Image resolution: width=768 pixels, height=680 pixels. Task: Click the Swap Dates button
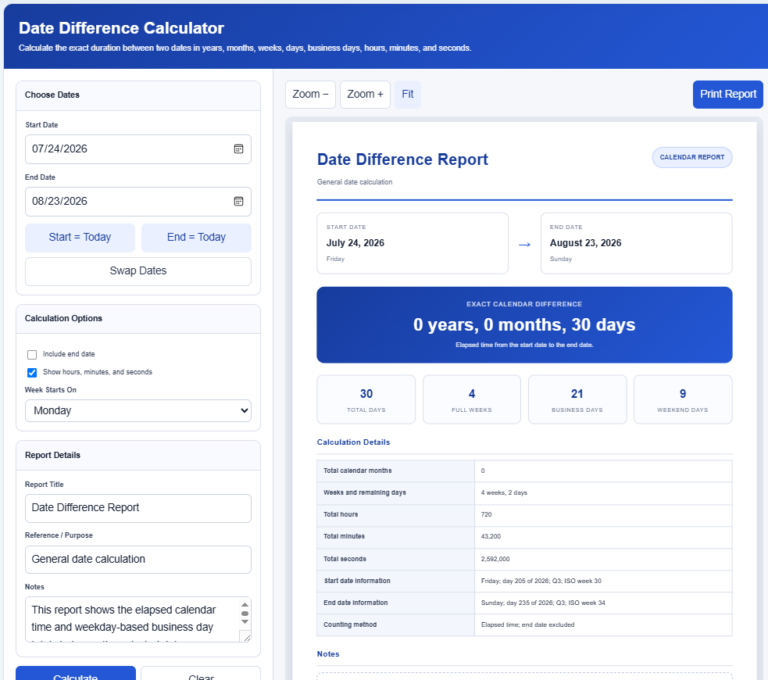pyautogui.click(x=138, y=271)
